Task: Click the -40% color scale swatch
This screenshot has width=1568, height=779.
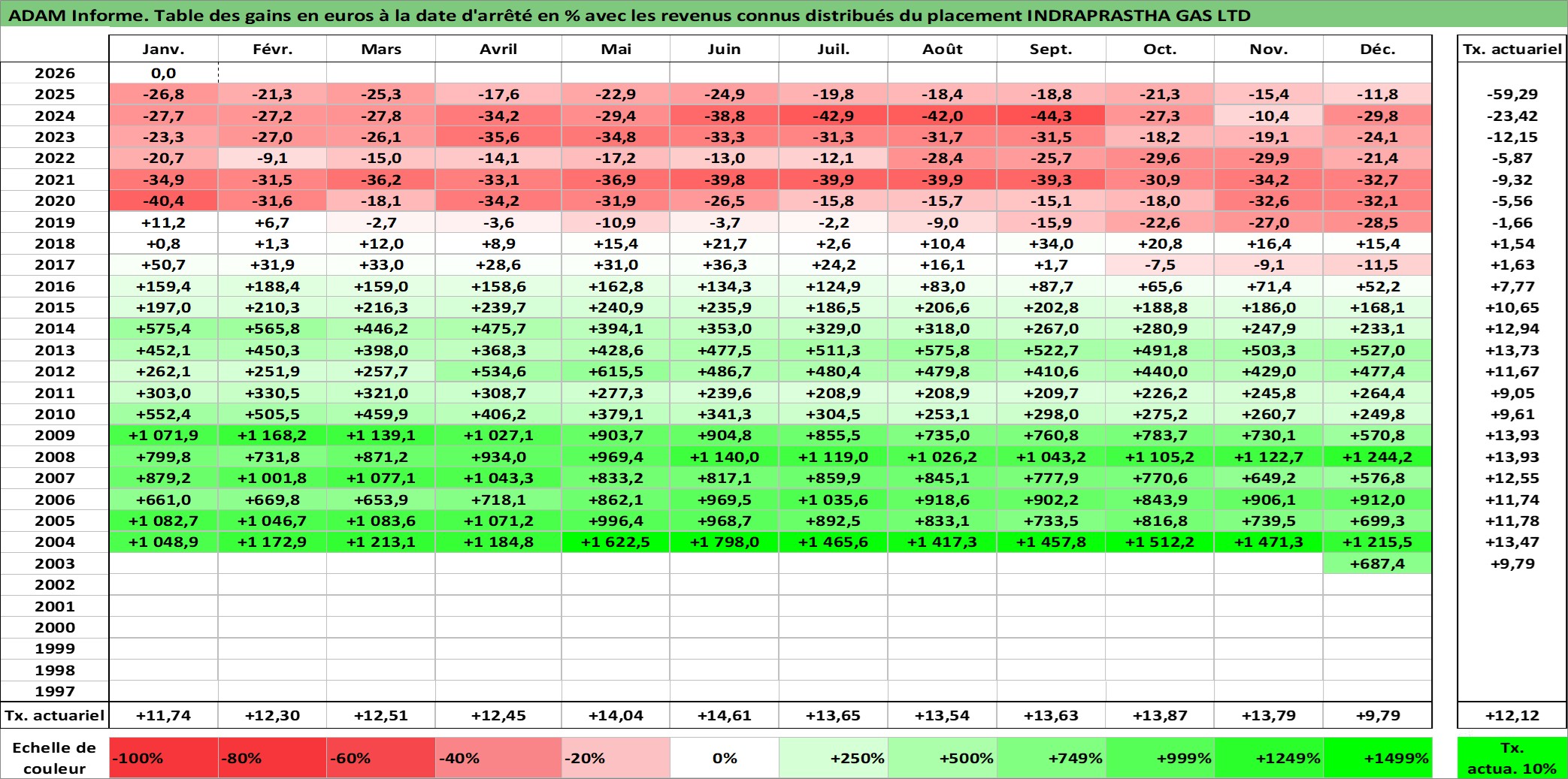Action: 498,758
